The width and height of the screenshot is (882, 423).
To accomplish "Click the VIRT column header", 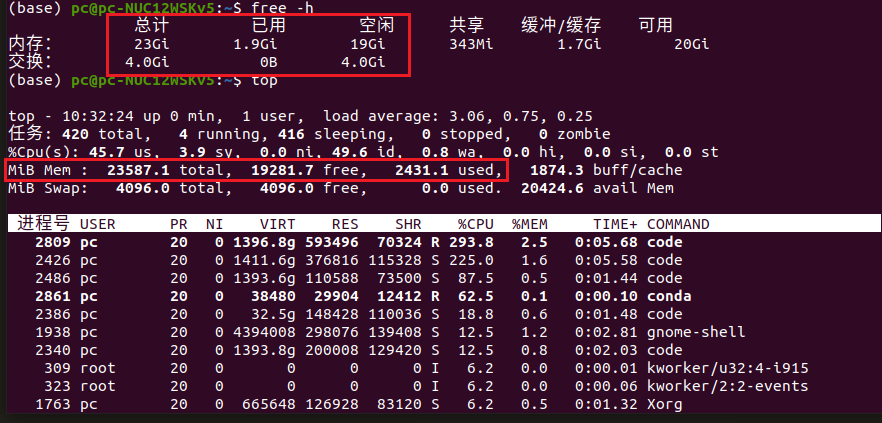I will 278,224.
